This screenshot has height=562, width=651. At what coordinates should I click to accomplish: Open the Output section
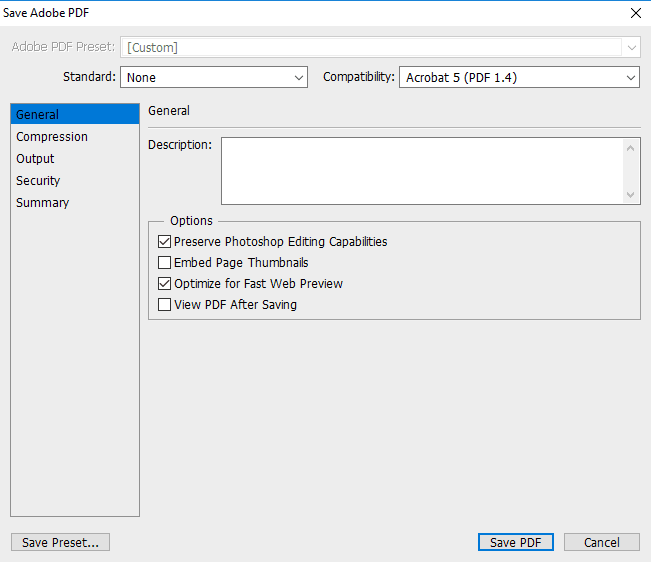point(75,159)
